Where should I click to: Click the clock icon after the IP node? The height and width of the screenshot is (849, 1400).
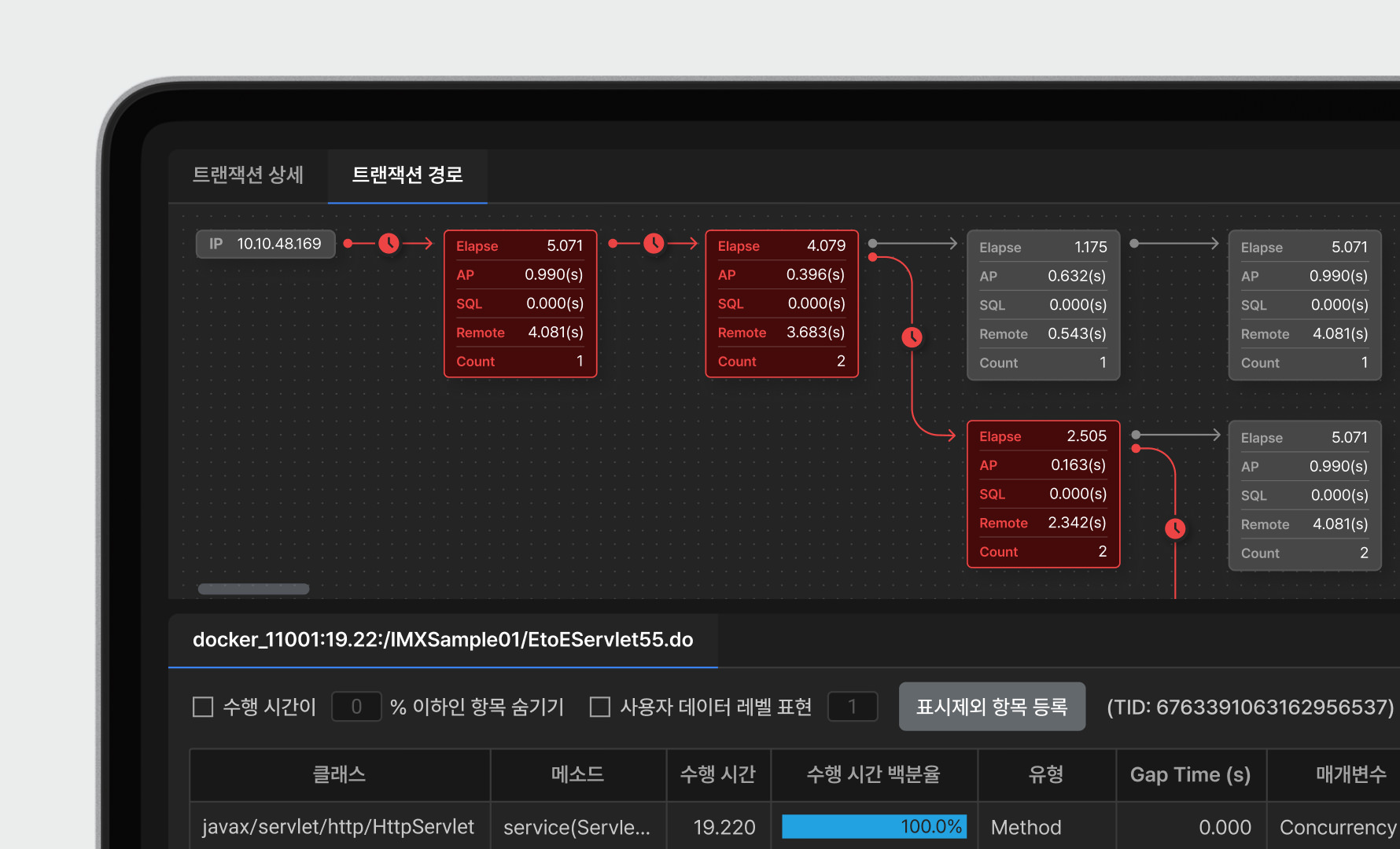click(389, 244)
